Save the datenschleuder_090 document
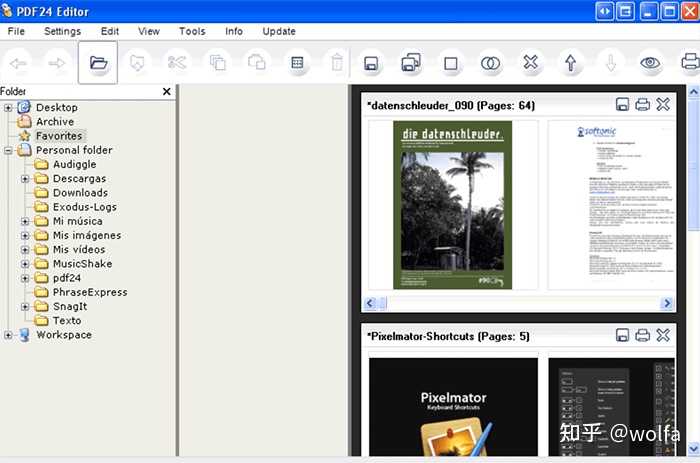The image size is (700, 463). (x=622, y=104)
